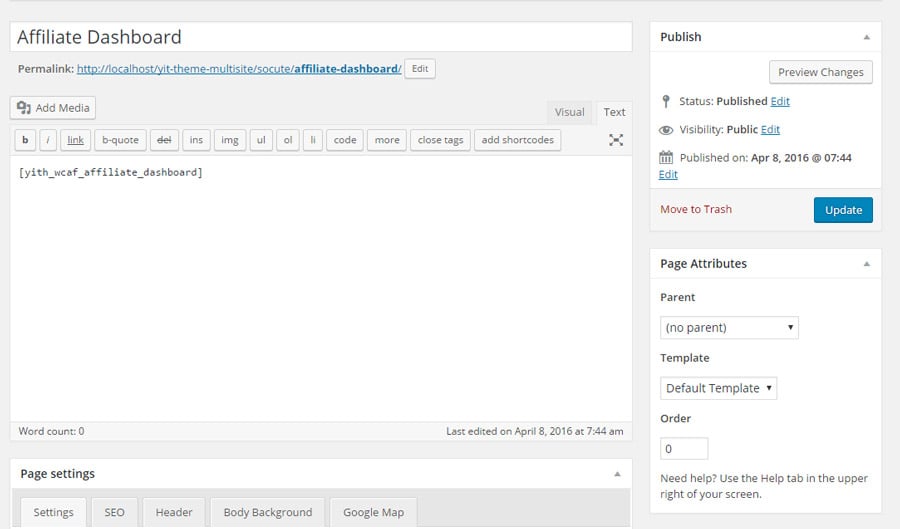Click the visibility eye icon
The height and width of the screenshot is (529, 900).
(666, 130)
